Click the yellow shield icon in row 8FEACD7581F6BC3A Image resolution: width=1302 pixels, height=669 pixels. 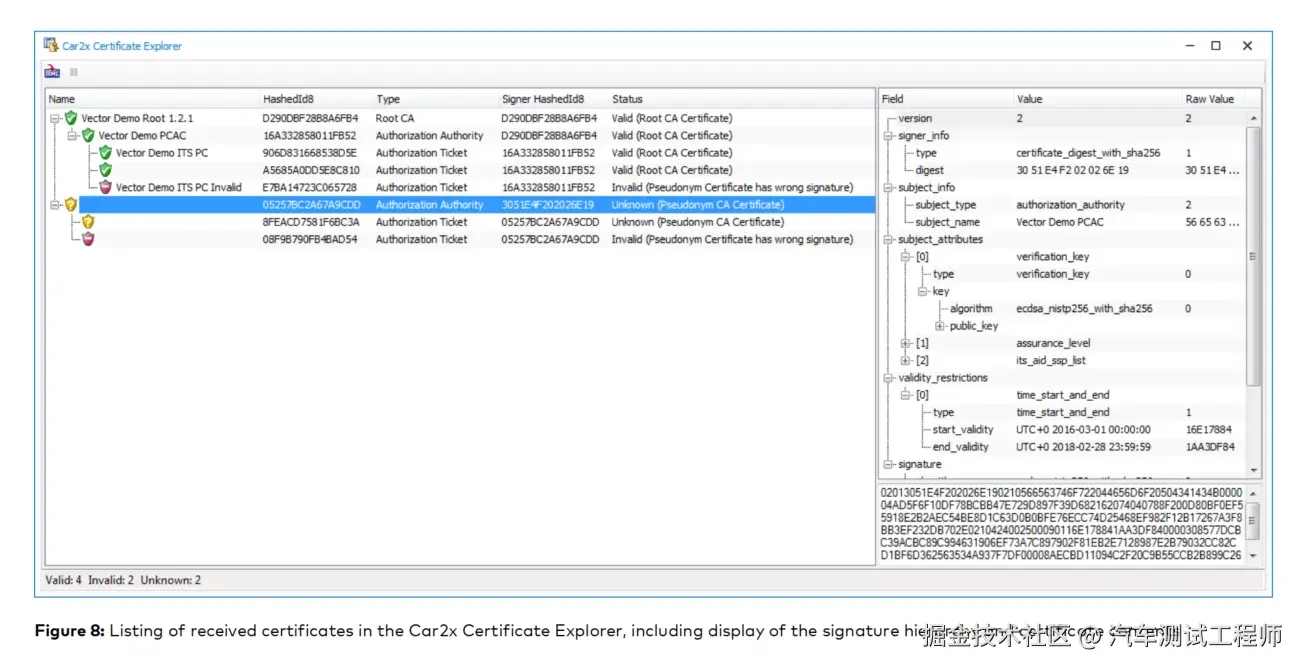(x=88, y=222)
